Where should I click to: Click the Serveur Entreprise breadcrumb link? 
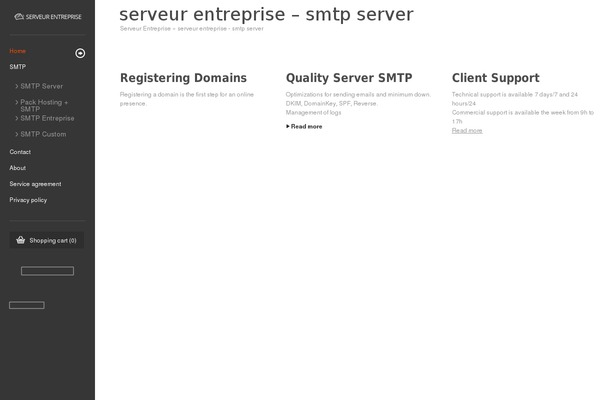pyautogui.click(x=145, y=29)
